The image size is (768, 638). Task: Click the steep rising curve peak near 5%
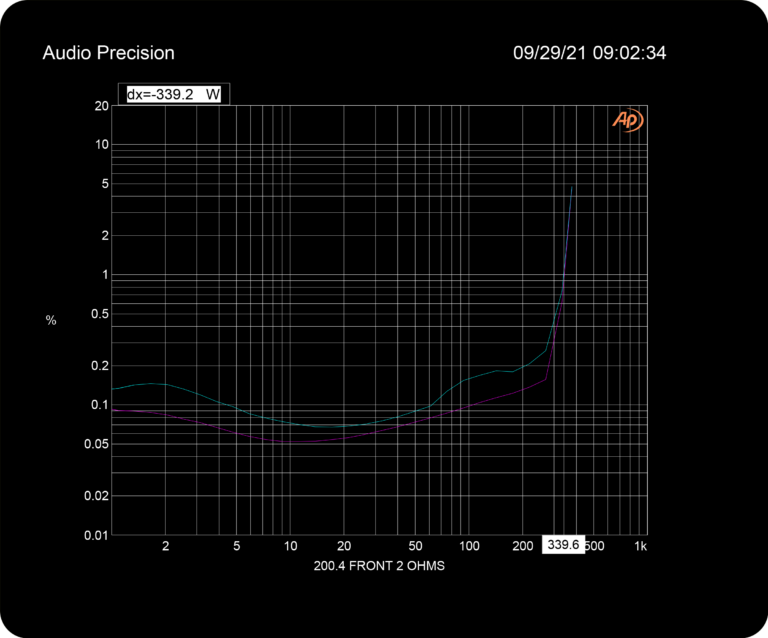pos(572,188)
